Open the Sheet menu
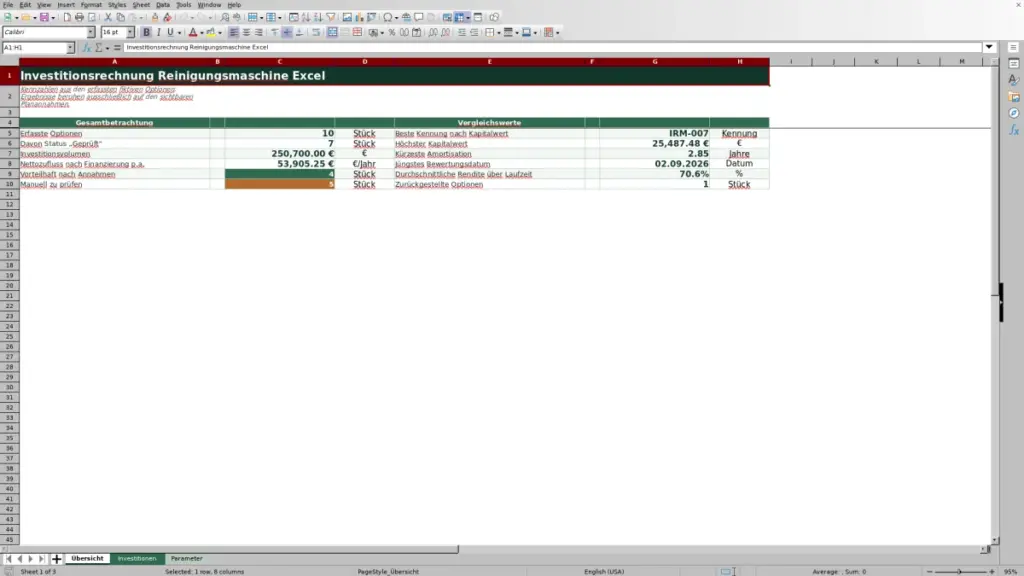This screenshot has height=576, width=1024. [141, 5]
